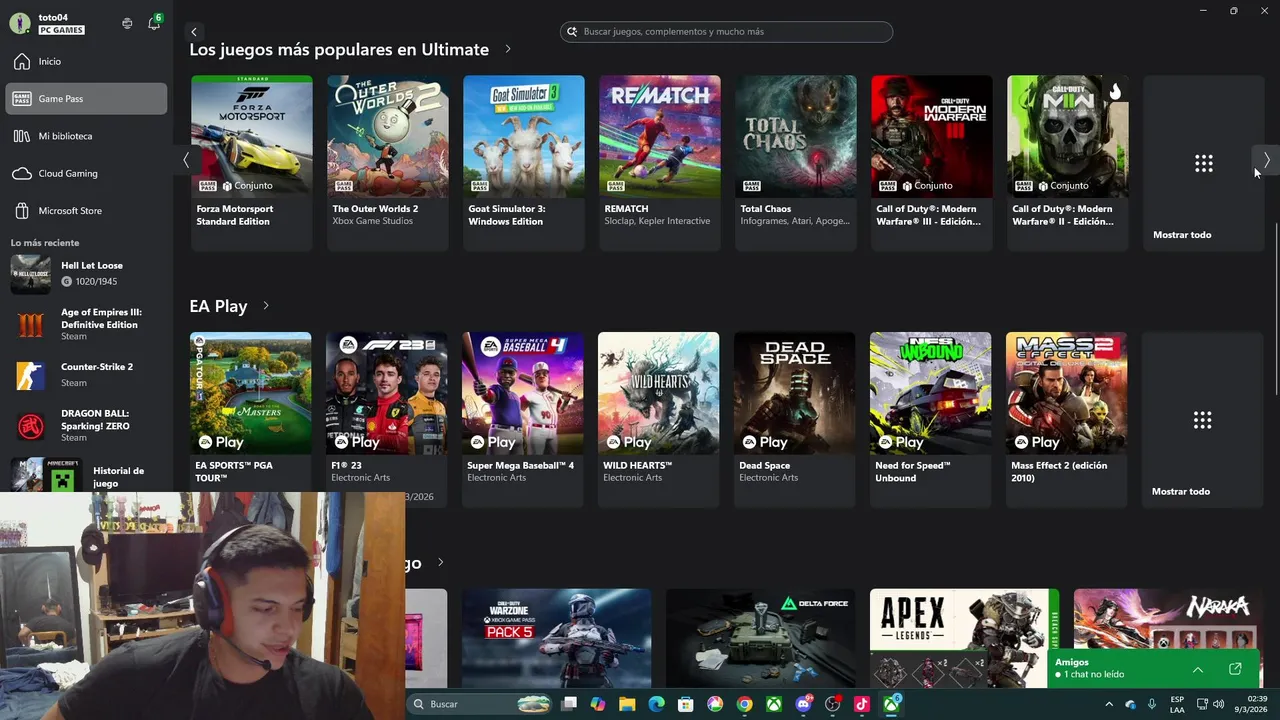The height and width of the screenshot is (720, 1280).
Task: Open the volume control tray icon
Action: [x=1218, y=704]
